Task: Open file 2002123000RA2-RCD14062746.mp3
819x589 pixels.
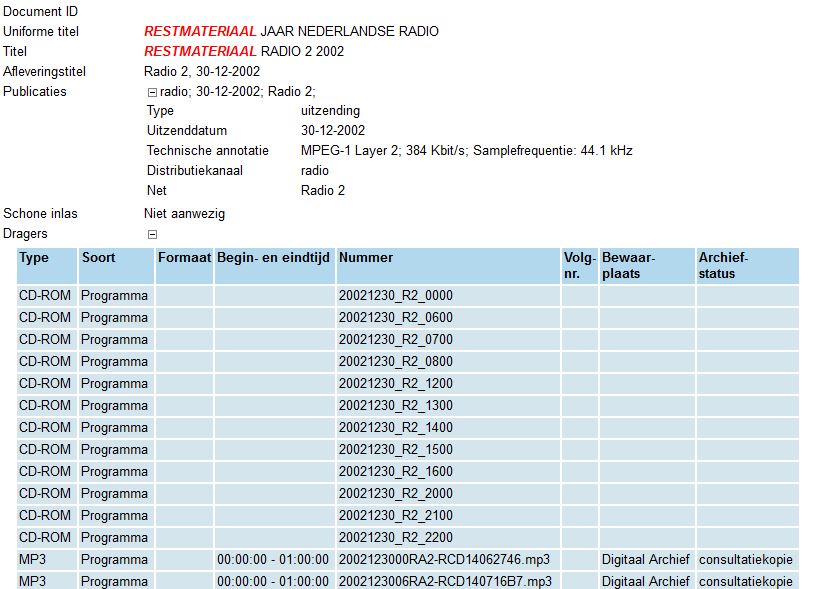Action: pyautogui.click(x=444, y=560)
